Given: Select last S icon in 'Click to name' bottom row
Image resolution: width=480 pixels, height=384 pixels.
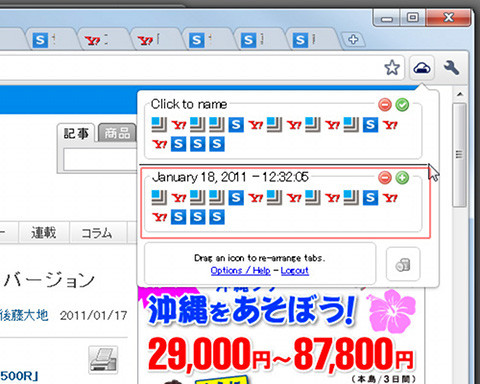Looking at the screenshot, I should coord(217,144).
